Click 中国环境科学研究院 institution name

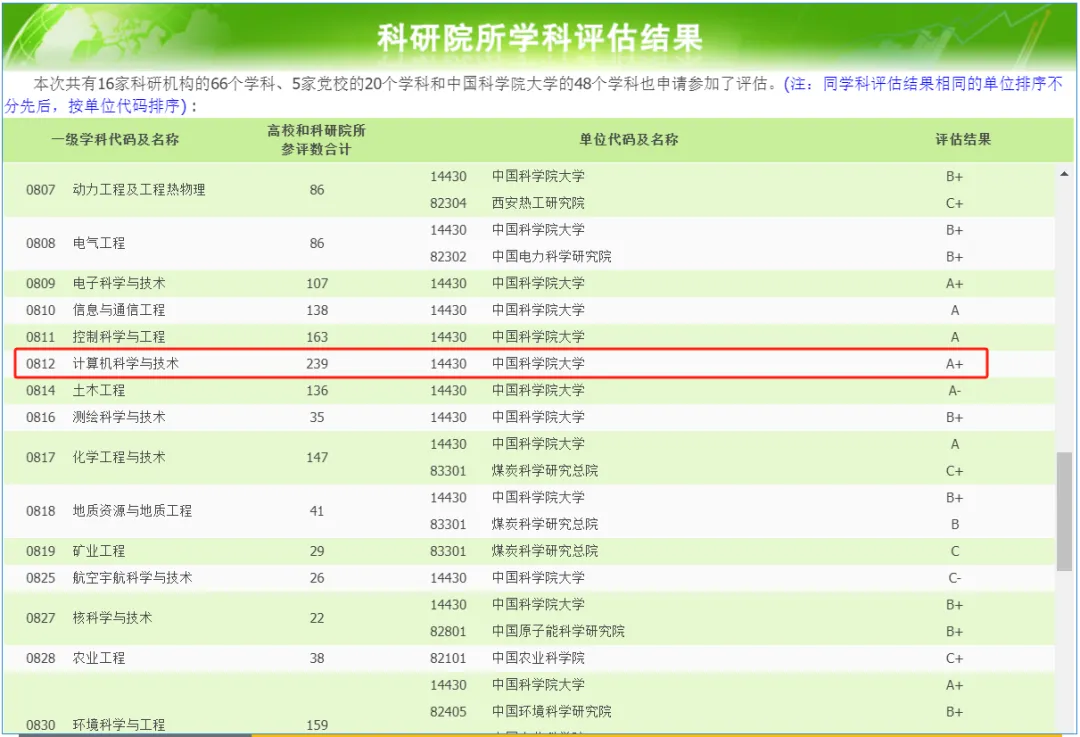tap(551, 712)
